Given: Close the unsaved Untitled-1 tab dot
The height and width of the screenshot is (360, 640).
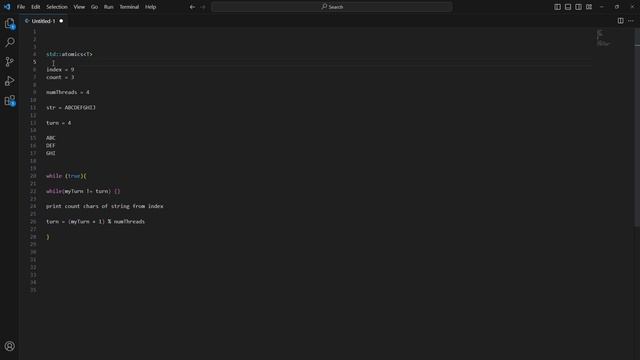Looking at the screenshot, I should (61, 21).
